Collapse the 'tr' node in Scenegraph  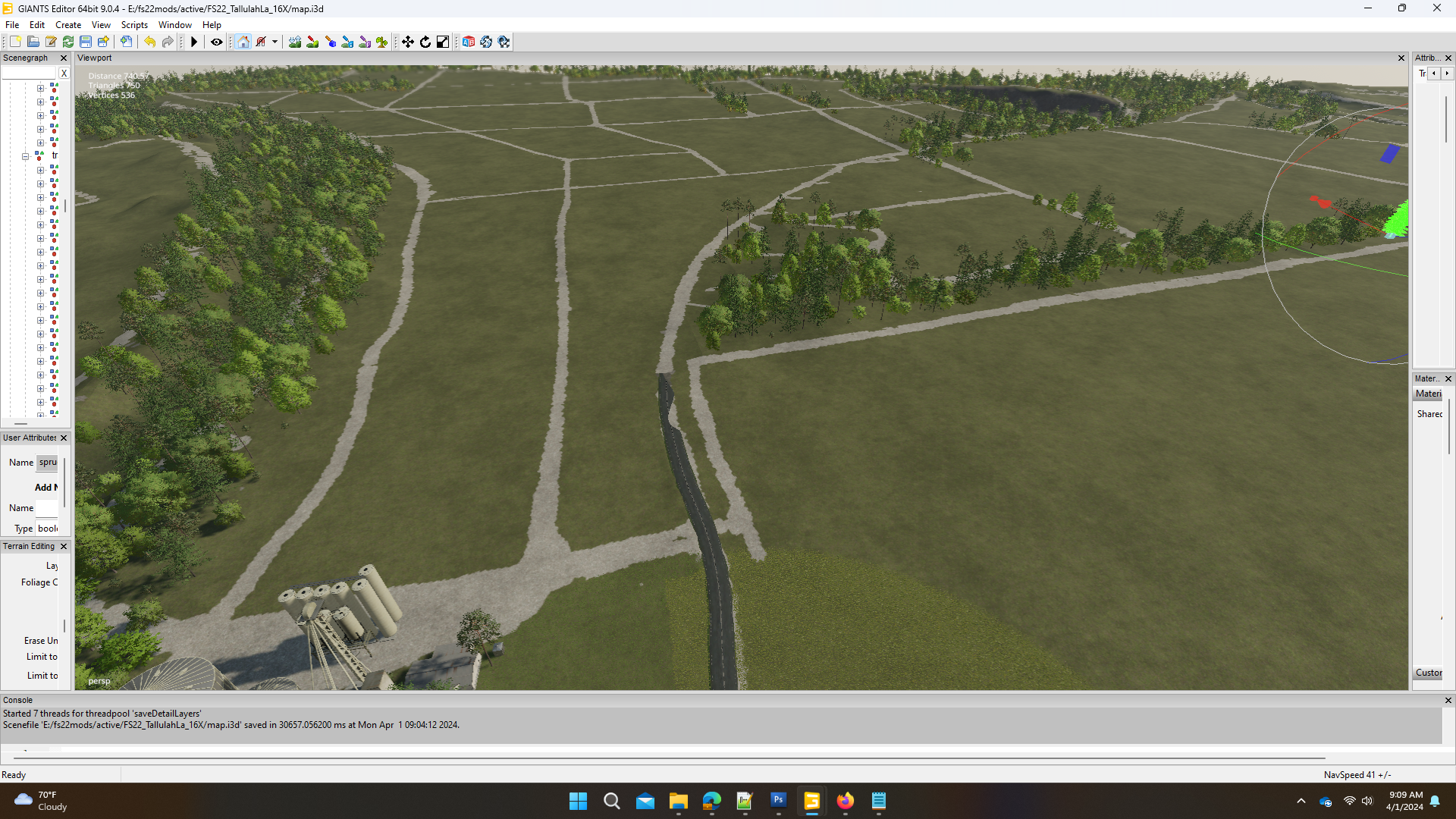[25, 156]
